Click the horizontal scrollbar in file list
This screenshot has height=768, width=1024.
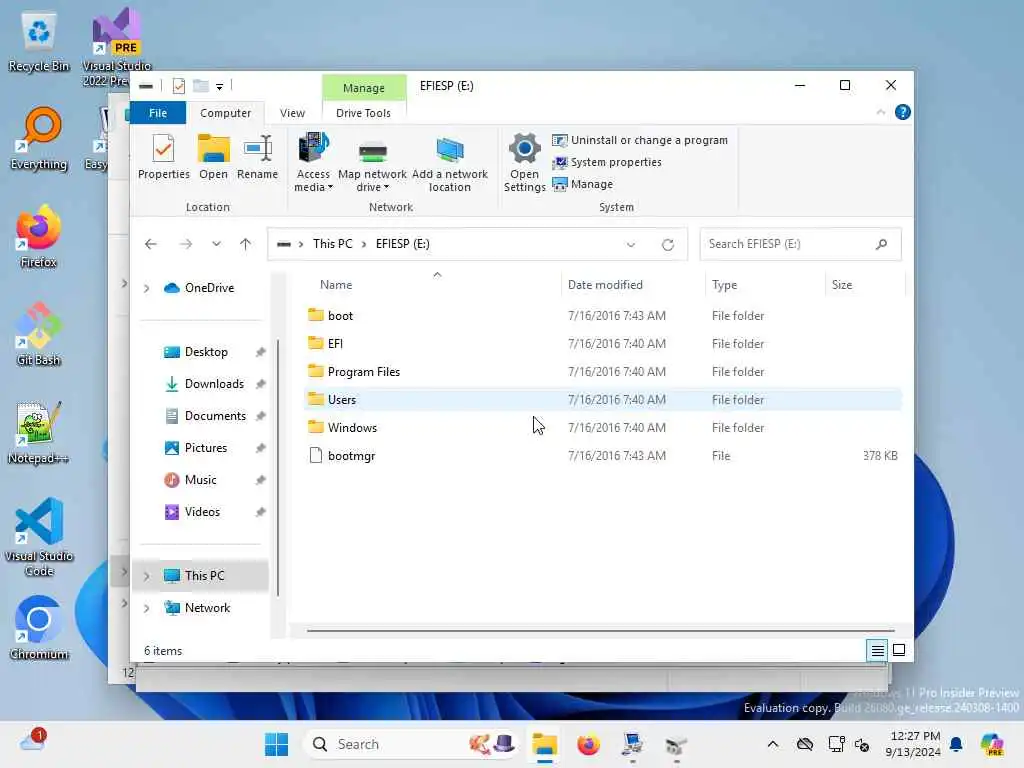tap(600, 631)
